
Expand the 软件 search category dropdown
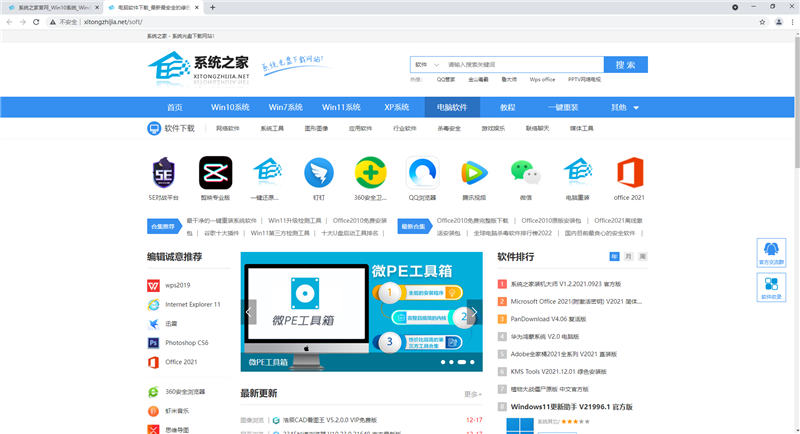tap(427, 65)
